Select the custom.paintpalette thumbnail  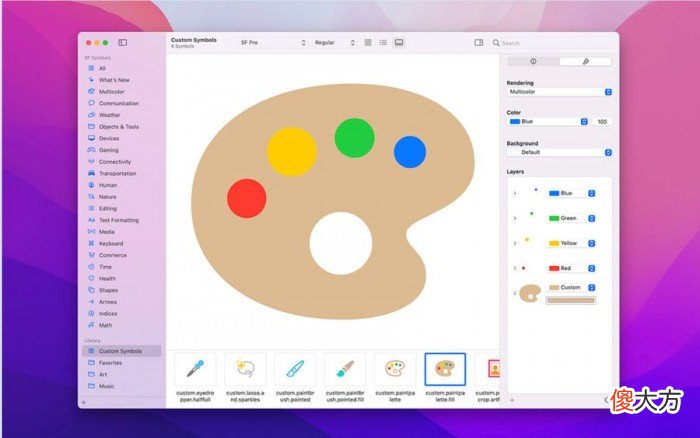tap(395, 369)
